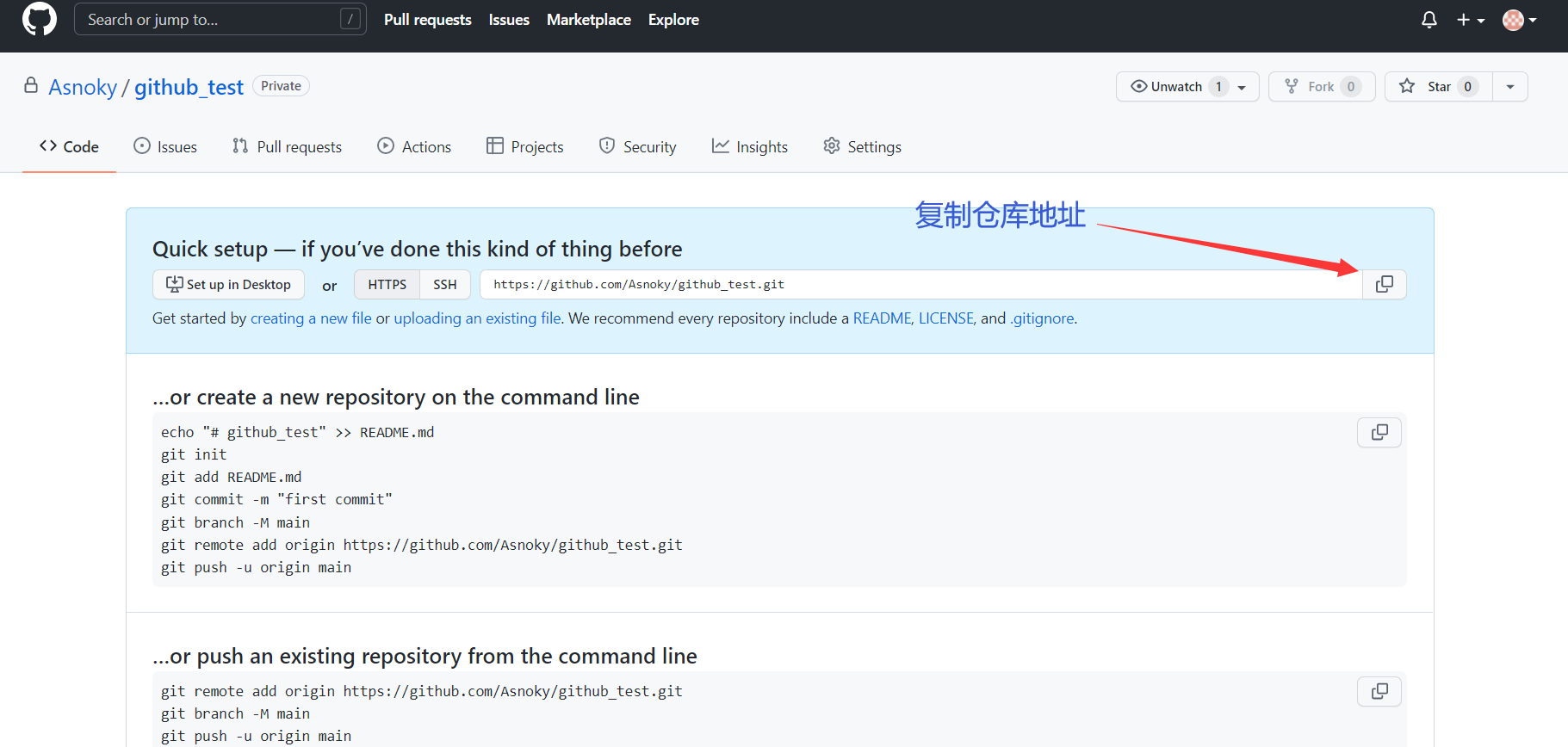Copy the repository URL to clipboard
This screenshot has height=747, width=1568.
point(1385,284)
